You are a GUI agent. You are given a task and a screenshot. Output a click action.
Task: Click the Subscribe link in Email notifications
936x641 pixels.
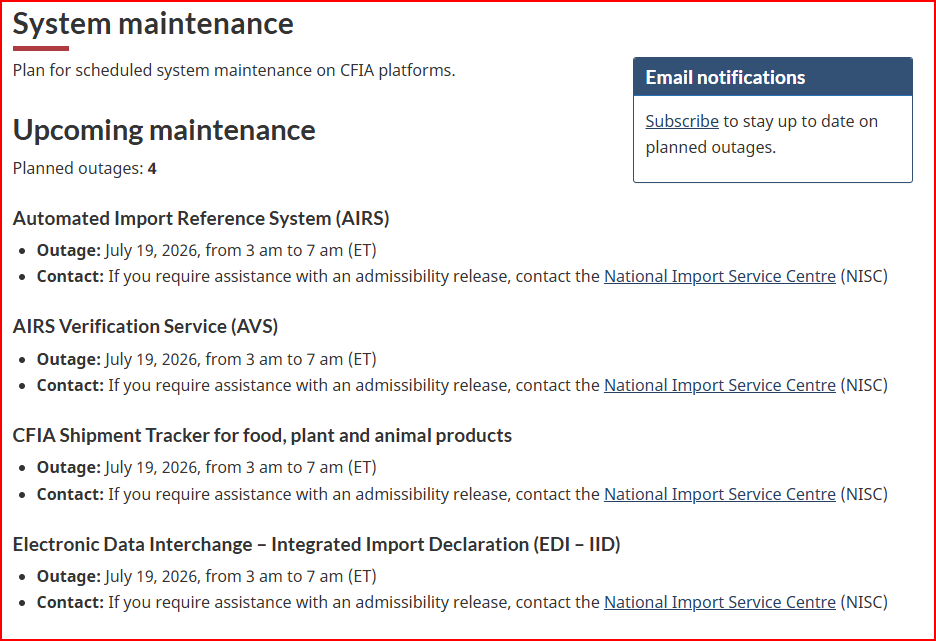[682, 121]
